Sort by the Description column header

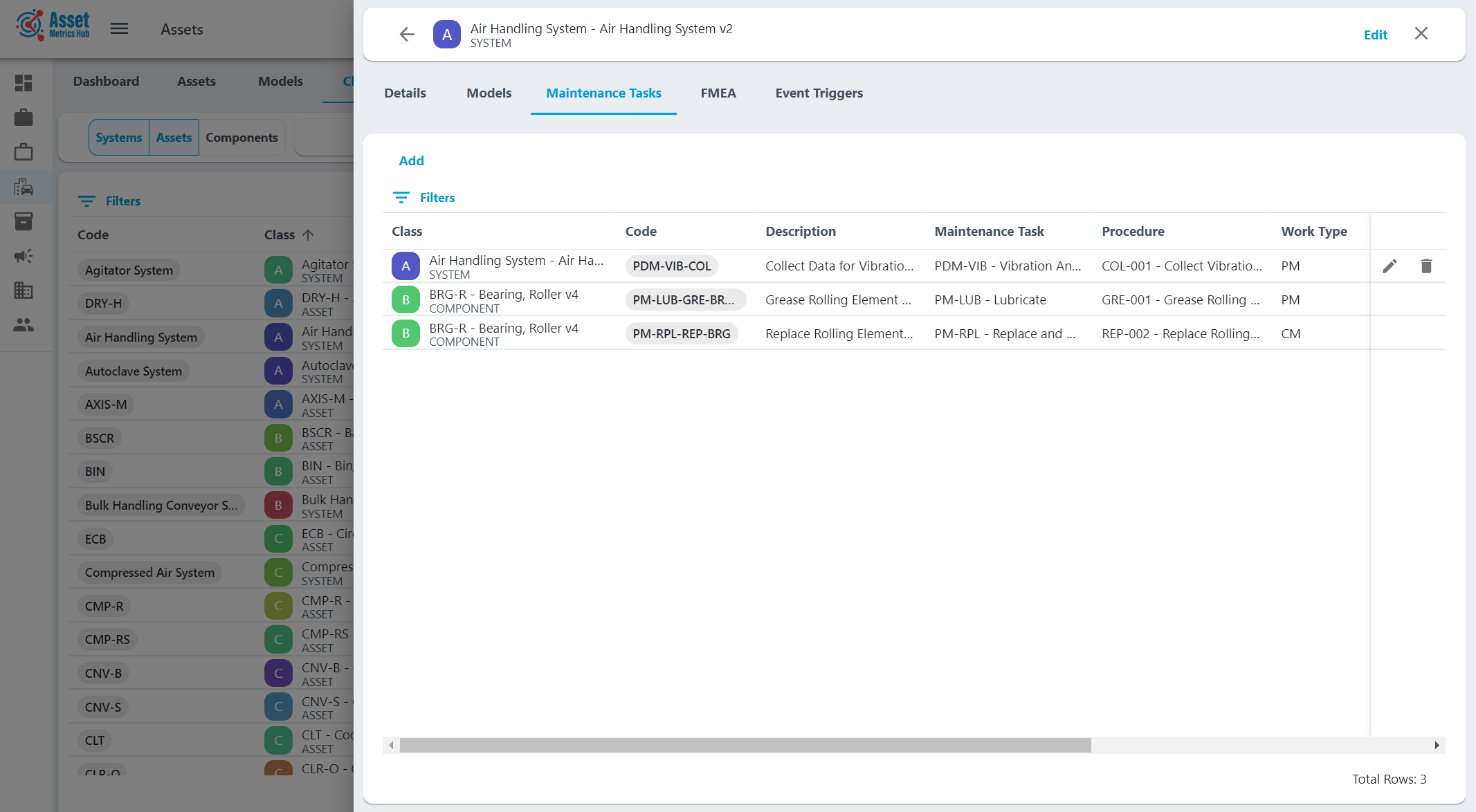801,231
